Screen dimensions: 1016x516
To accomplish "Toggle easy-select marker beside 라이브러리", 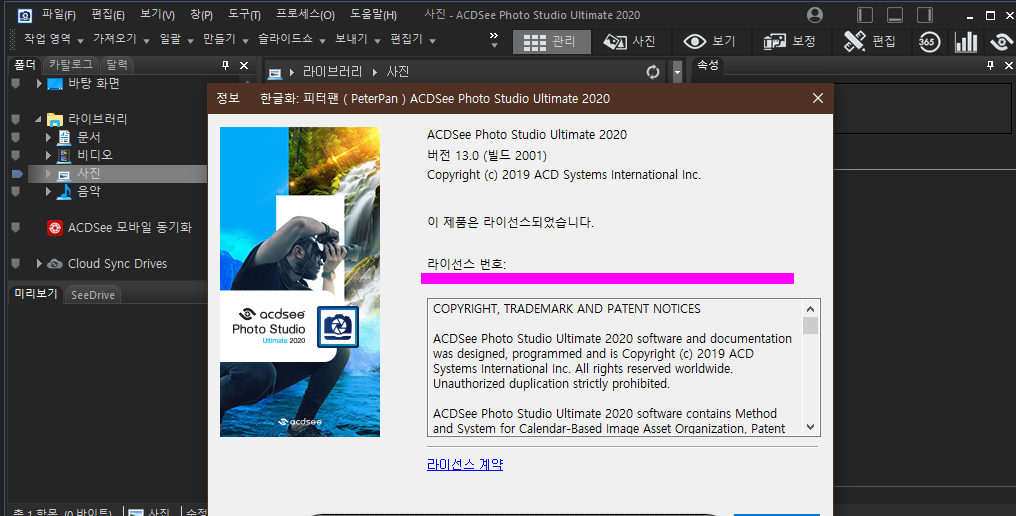I will [x=16, y=119].
